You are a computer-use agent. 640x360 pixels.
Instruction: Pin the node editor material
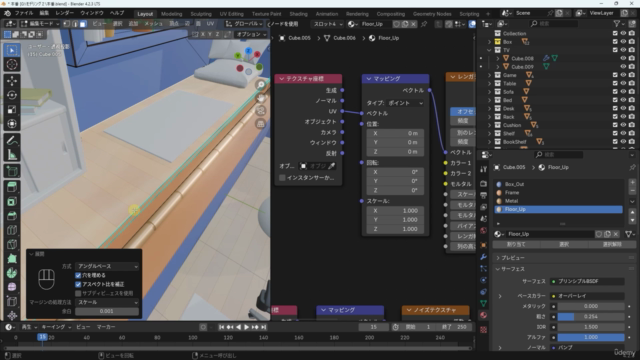[424, 24]
